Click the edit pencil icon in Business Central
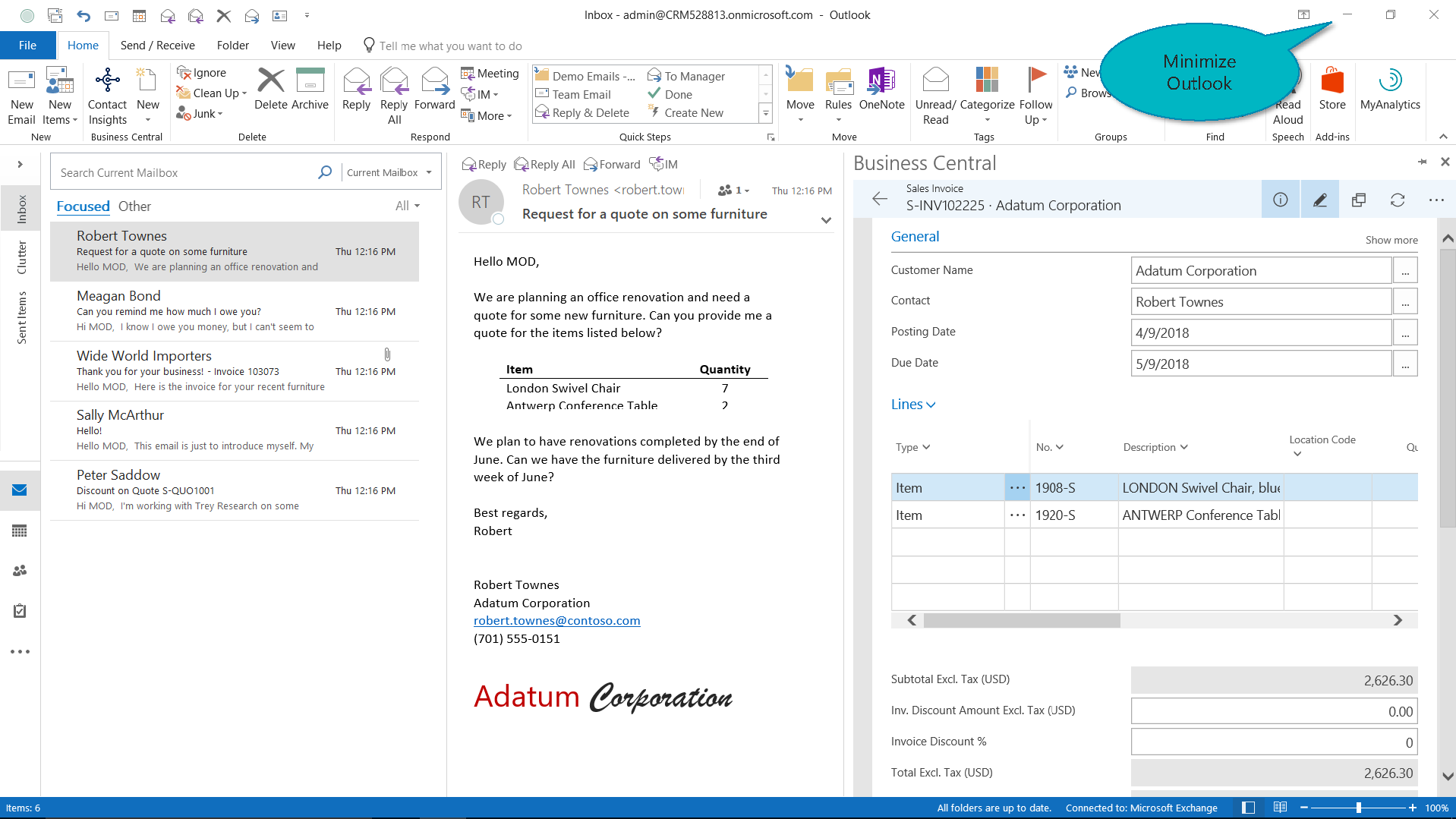The width and height of the screenshot is (1456, 819). [x=1319, y=200]
